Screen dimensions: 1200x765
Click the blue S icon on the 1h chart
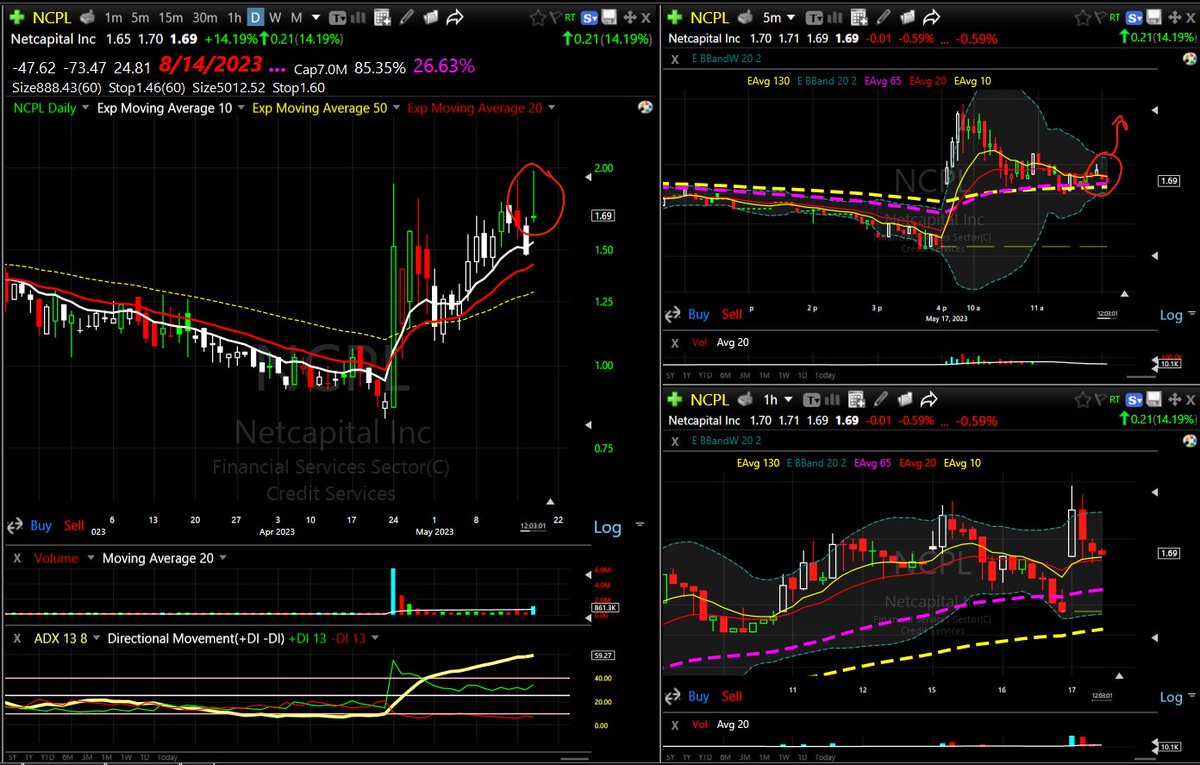[1134, 399]
